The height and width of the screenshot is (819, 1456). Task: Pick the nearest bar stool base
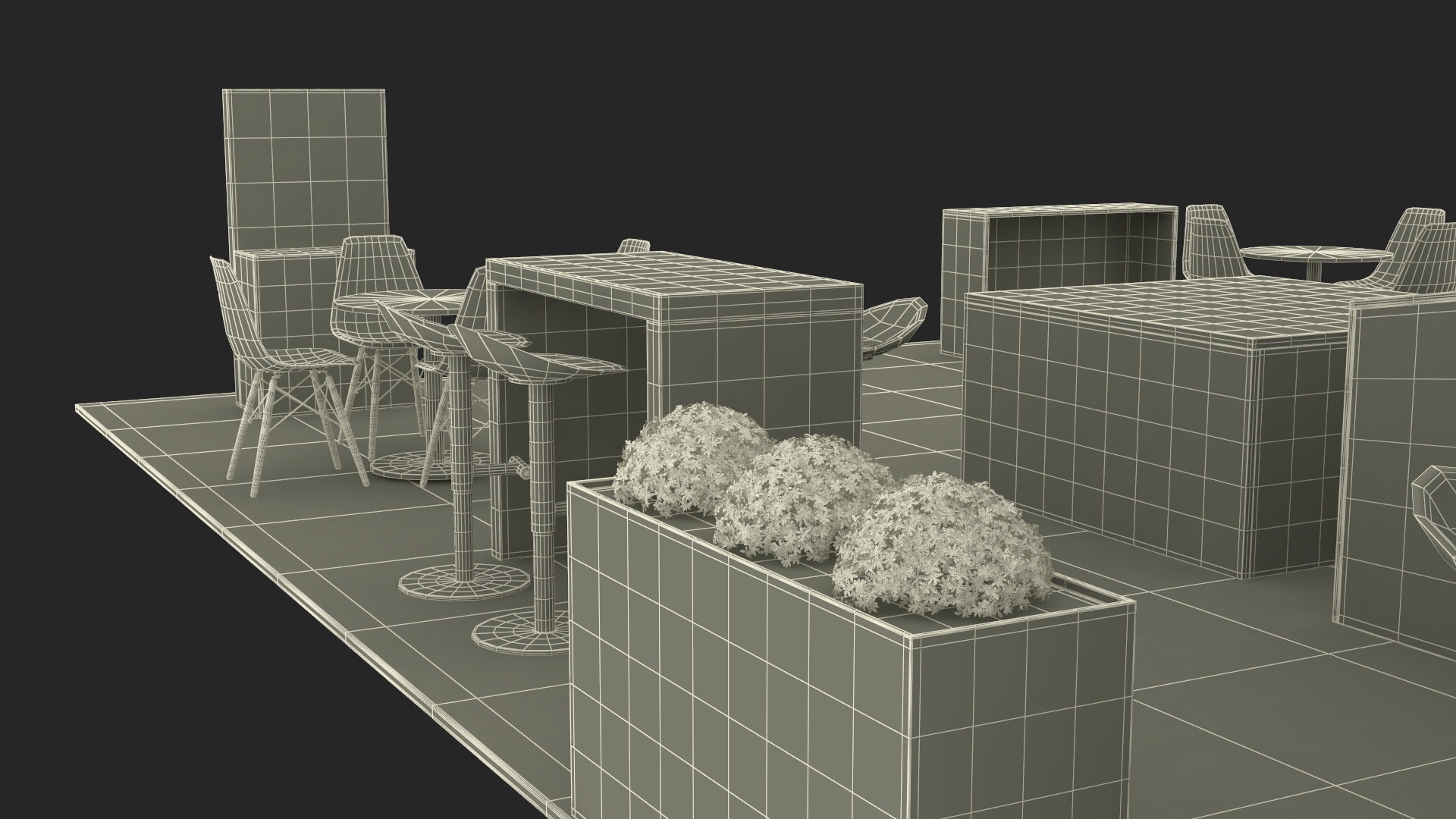521,634
